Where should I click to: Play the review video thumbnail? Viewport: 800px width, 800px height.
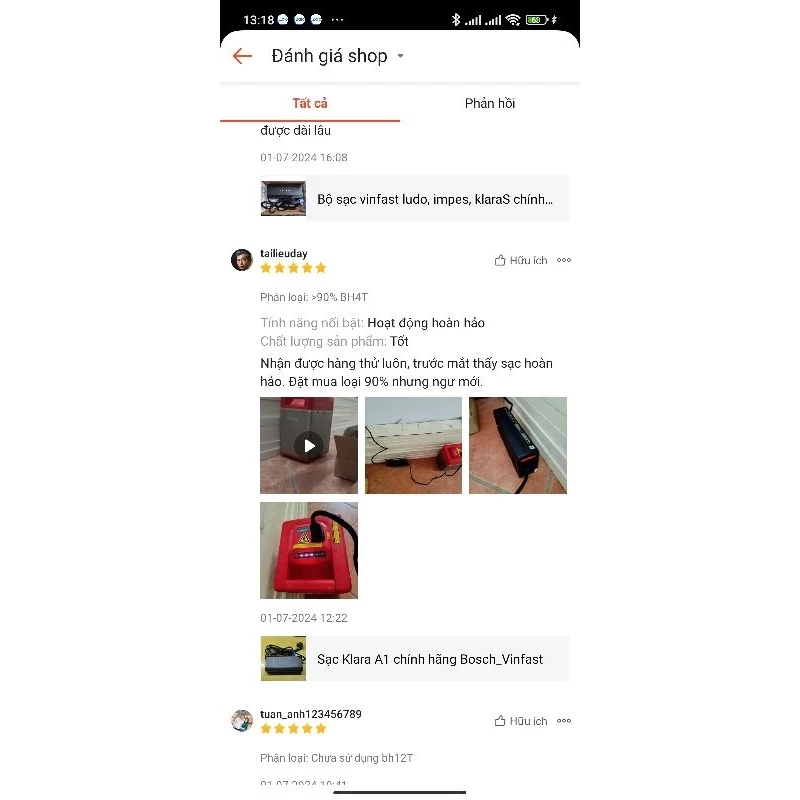(309, 445)
